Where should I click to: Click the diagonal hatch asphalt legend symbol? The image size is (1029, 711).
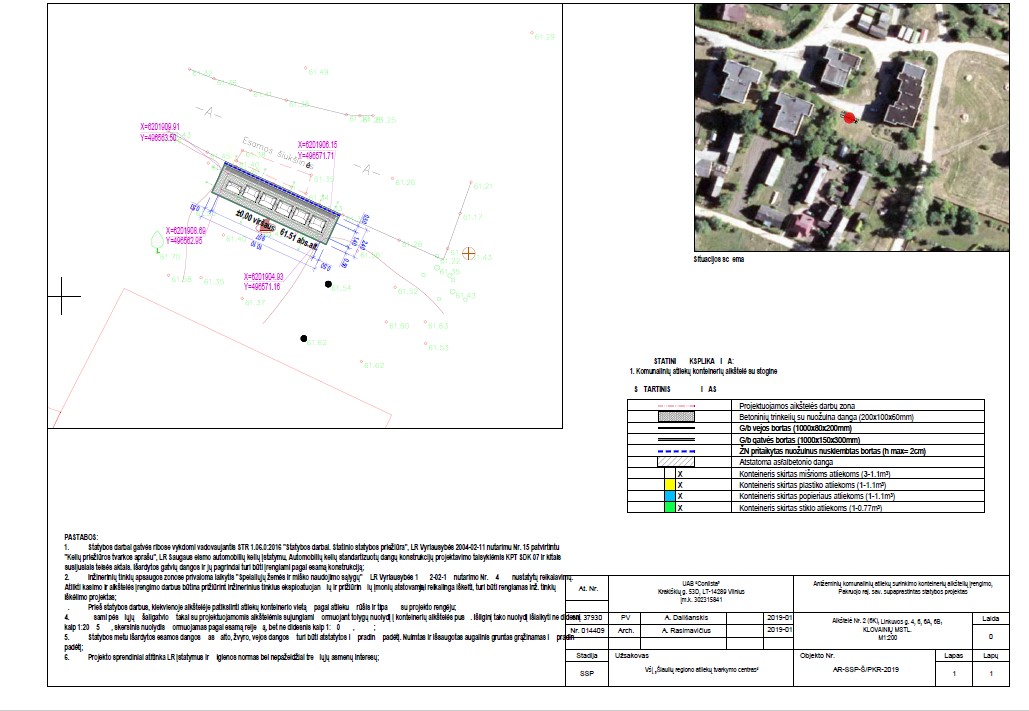pos(676,462)
